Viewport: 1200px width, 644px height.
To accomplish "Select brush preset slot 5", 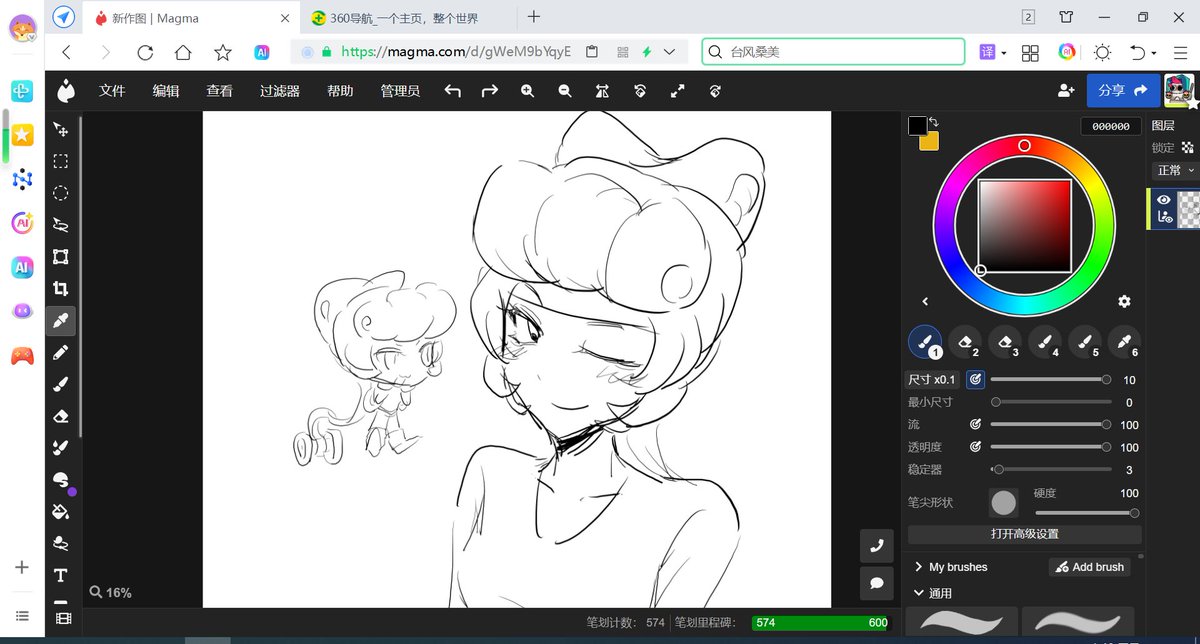I will [x=1085, y=343].
